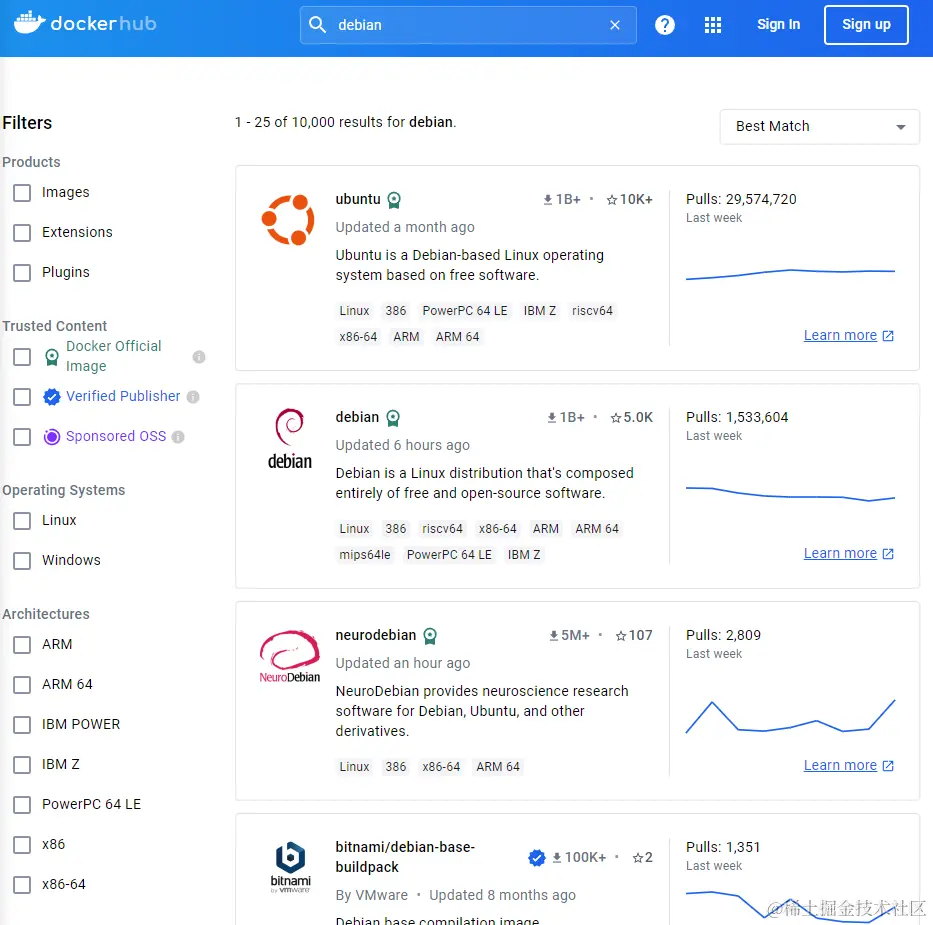933x925 pixels.
Task: Click the riscv64 tag on ubuntu card
Action: click(x=592, y=311)
